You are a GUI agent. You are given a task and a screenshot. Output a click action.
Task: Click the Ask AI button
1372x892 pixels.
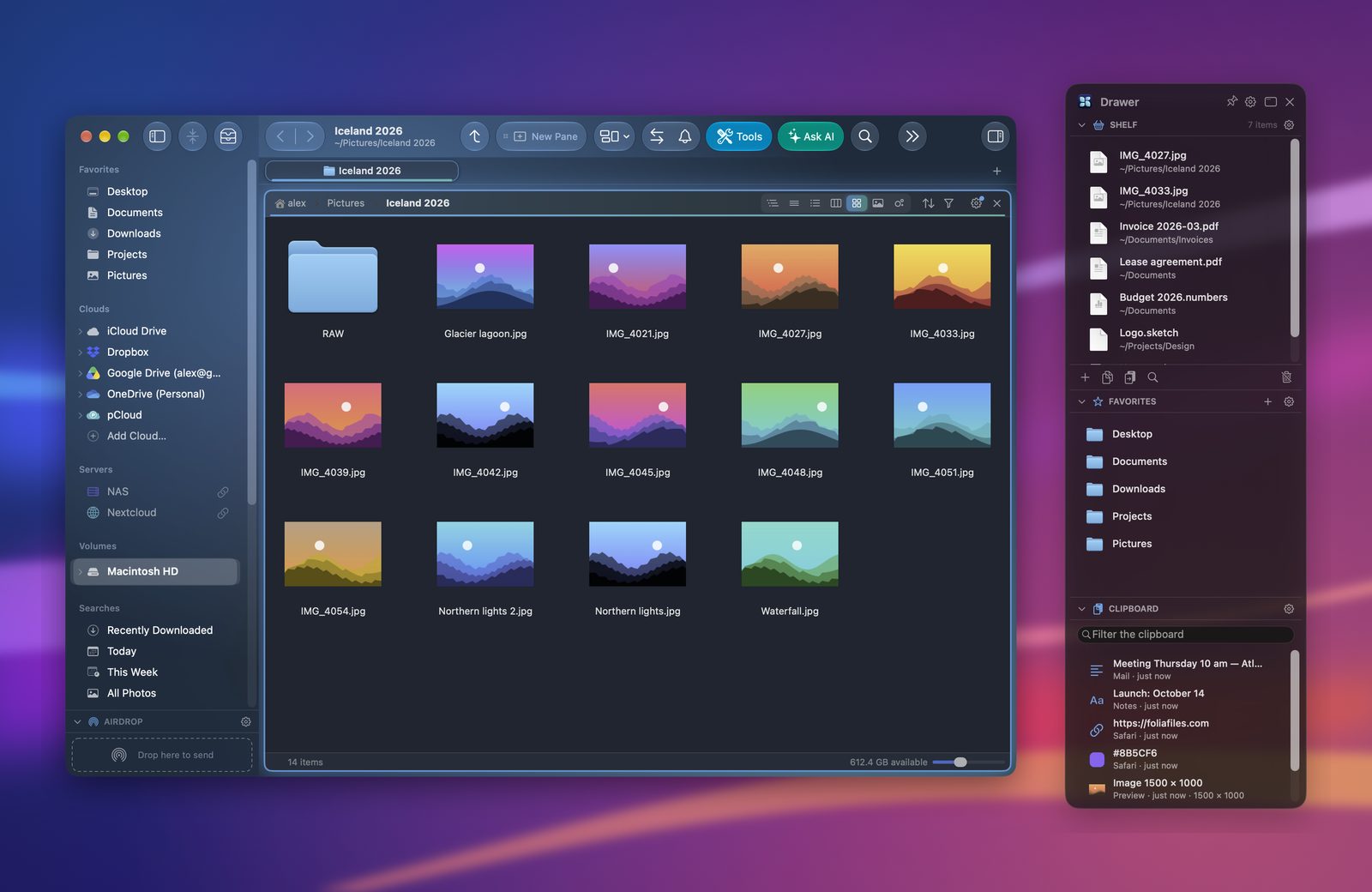click(x=810, y=136)
